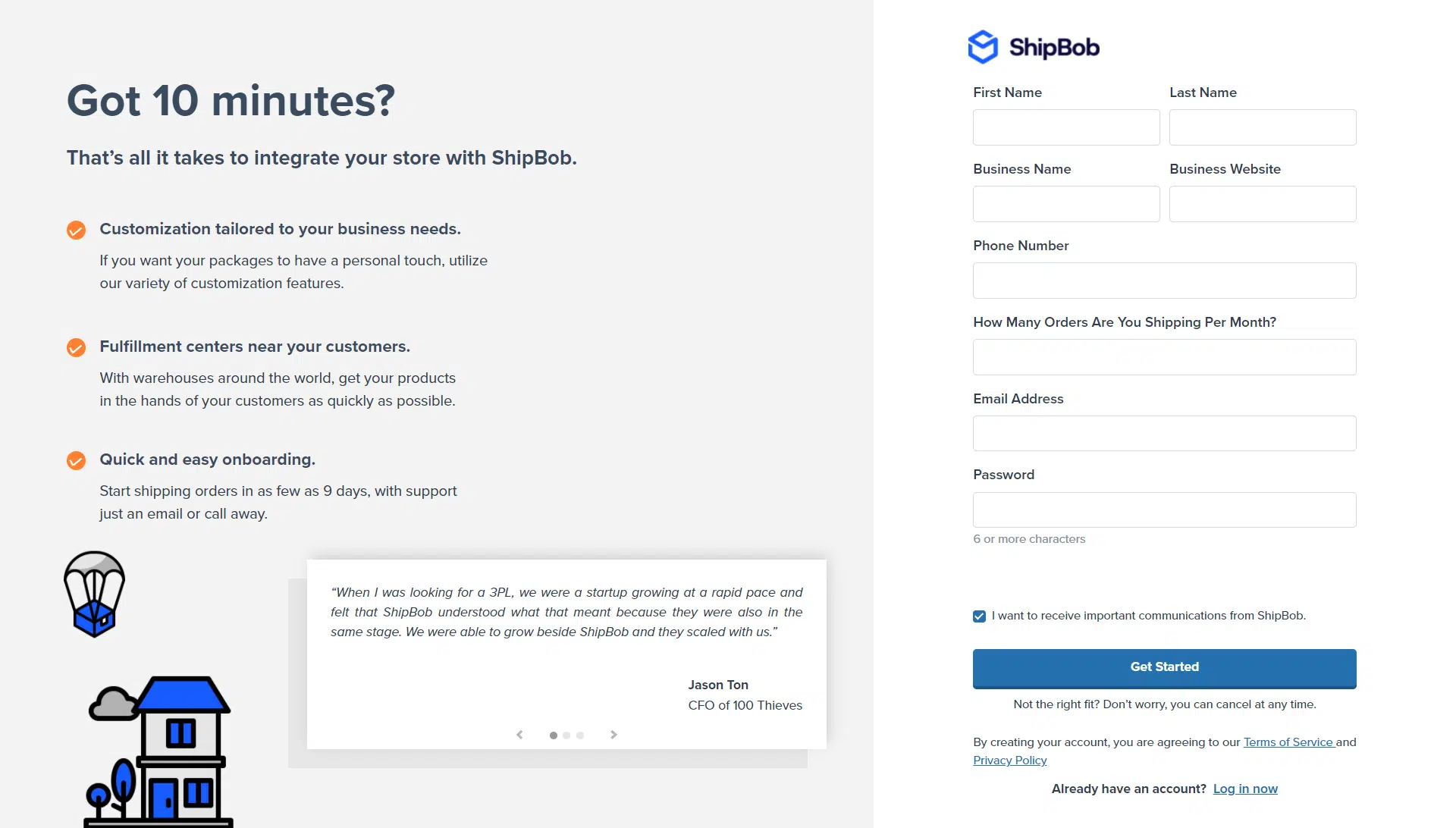Focus the Password input box
This screenshot has width=1456, height=828.
[x=1164, y=510]
